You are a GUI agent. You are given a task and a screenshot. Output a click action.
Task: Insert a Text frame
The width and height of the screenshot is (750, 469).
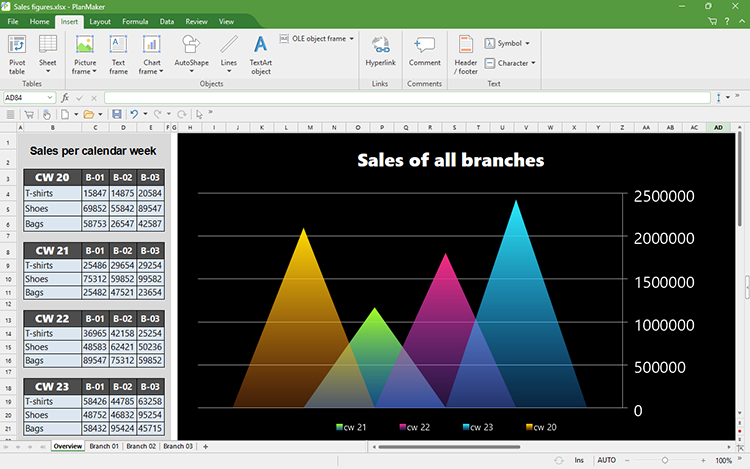pos(118,54)
